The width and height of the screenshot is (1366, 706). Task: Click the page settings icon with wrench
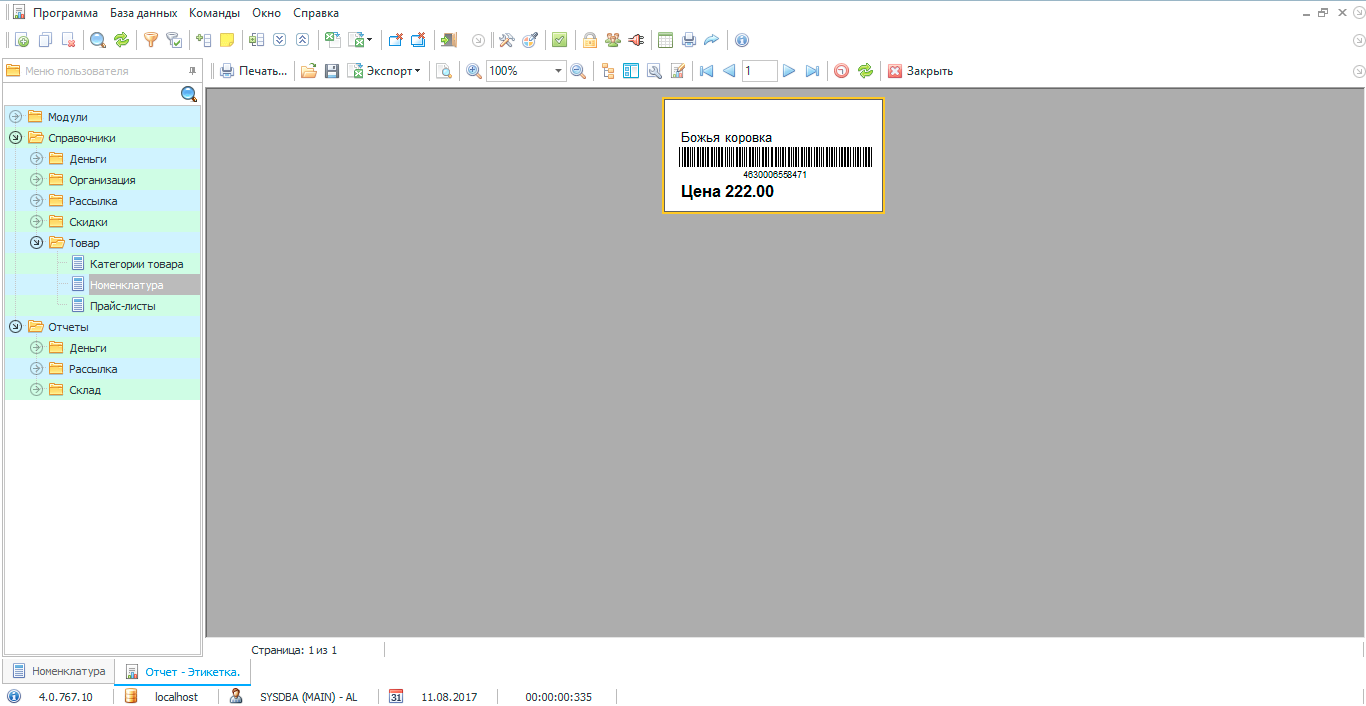point(654,71)
